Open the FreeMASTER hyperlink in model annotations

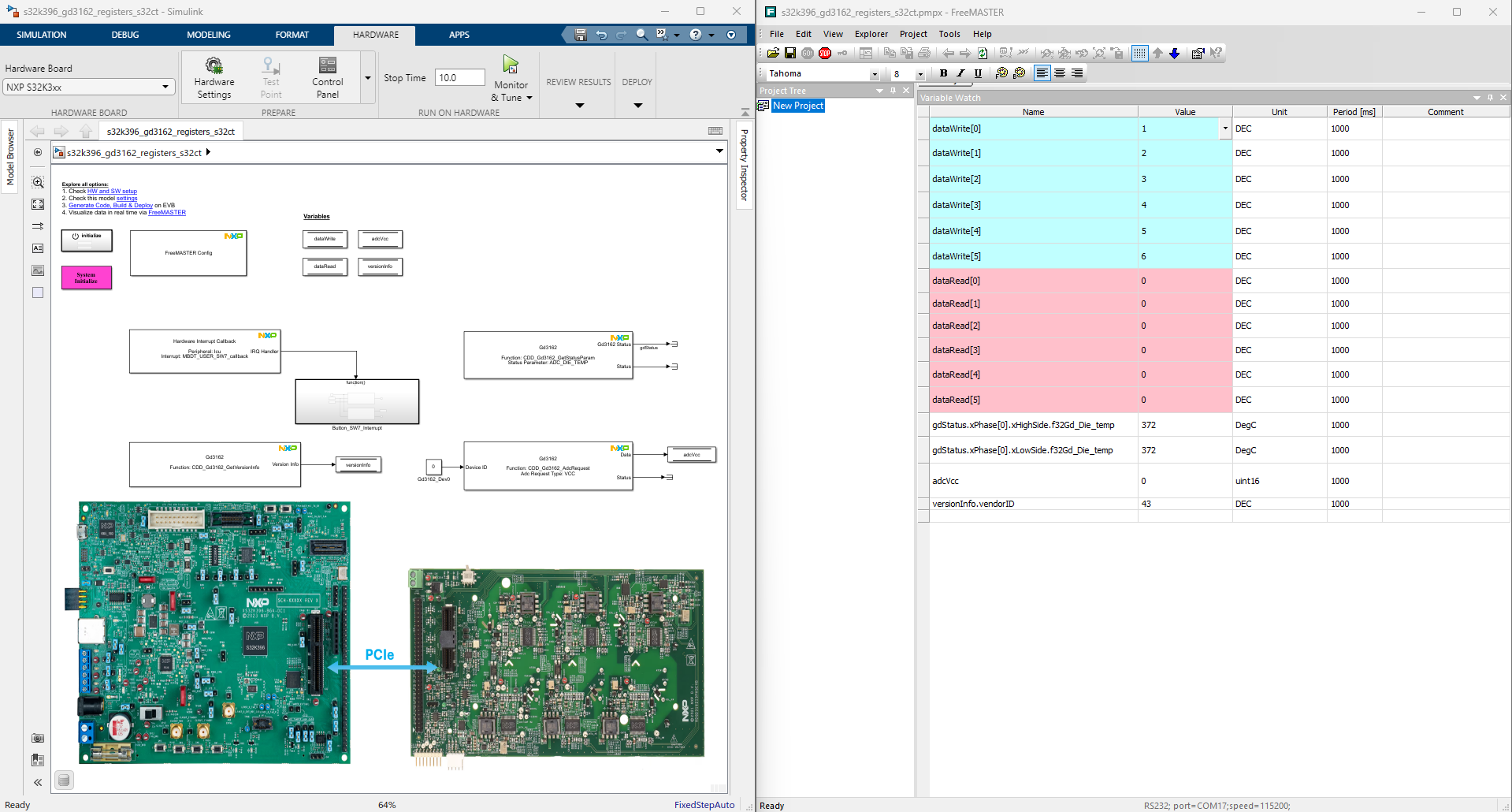(167, 212)
